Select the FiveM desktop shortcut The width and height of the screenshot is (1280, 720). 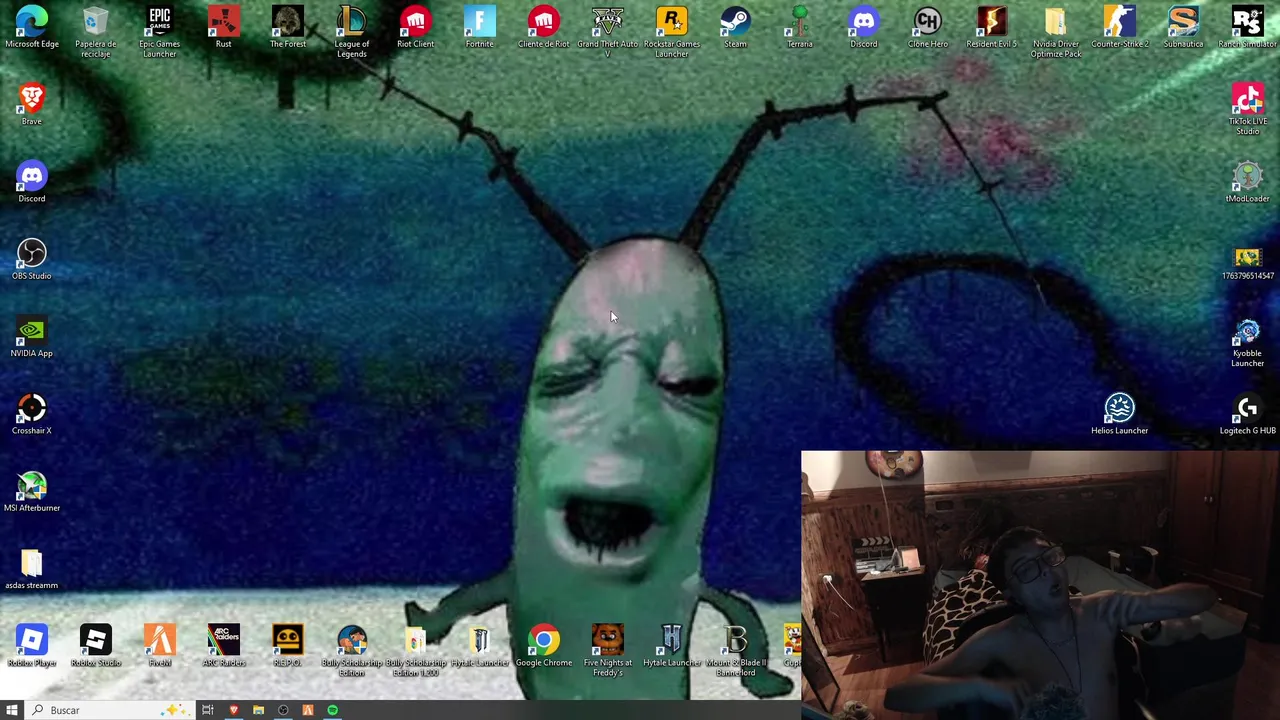[160, 645]
